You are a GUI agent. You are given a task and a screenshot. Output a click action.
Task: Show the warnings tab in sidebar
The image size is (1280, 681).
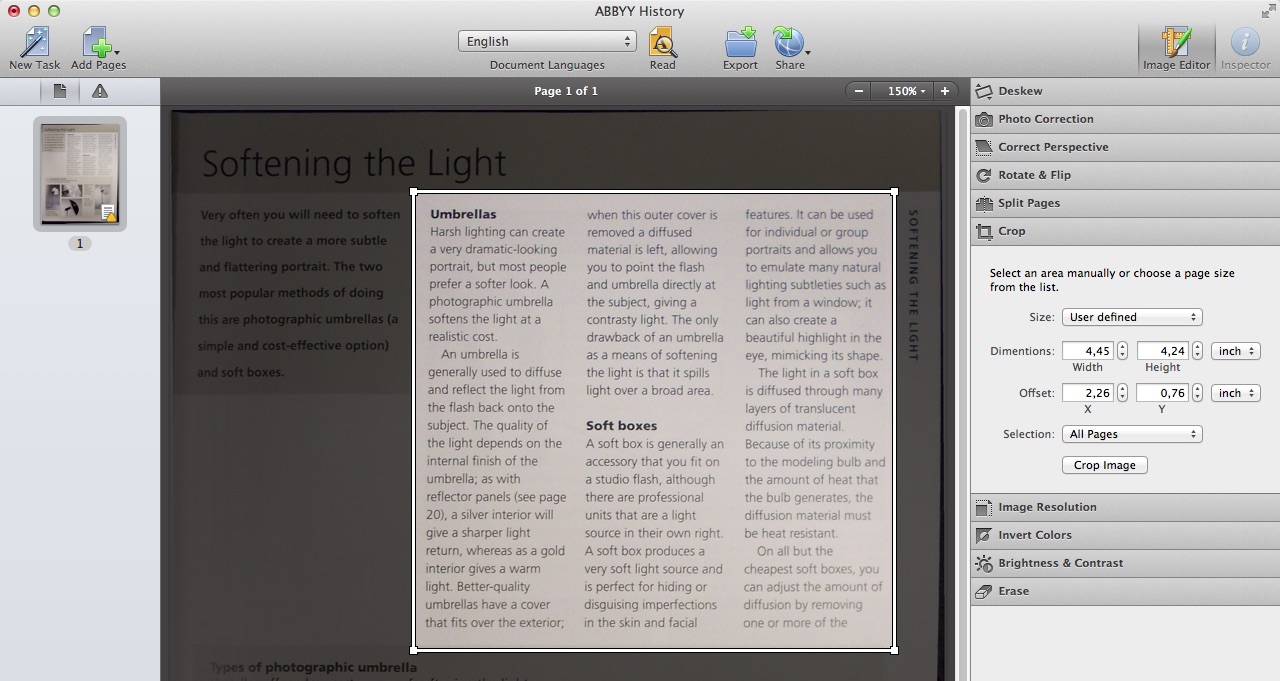[100, 92]
